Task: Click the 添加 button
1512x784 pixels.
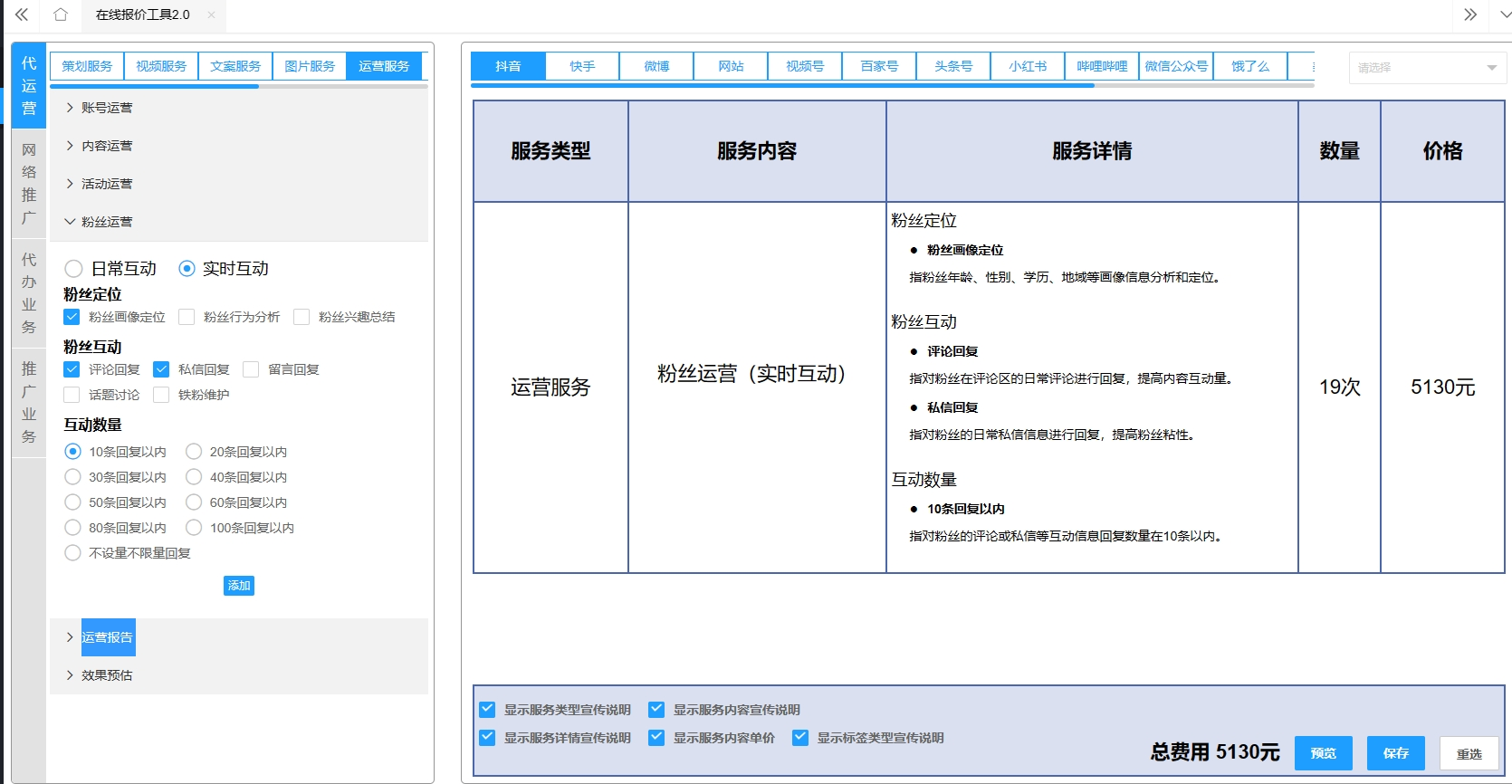Action: coord(239,586)
